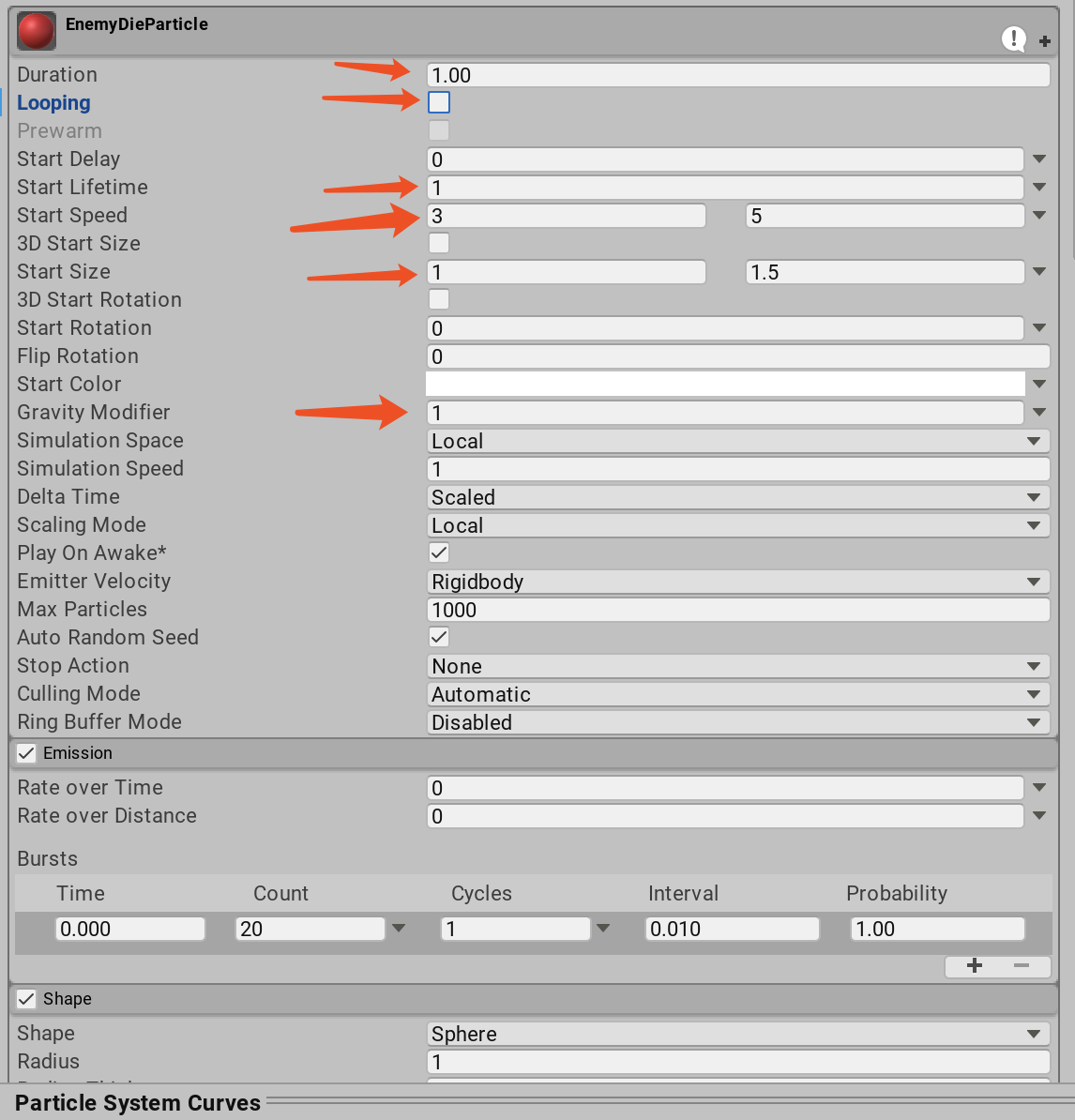Click the Simulation Speed input field

tap(738, 469)
